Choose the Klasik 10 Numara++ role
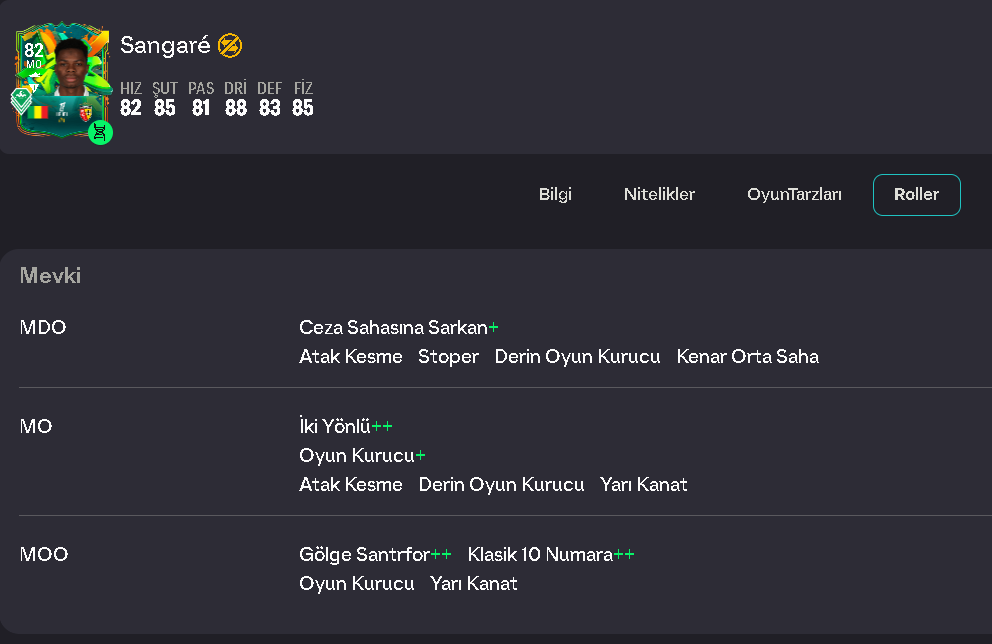Screen dimensions: 992x644 click(x=551, y=555)
